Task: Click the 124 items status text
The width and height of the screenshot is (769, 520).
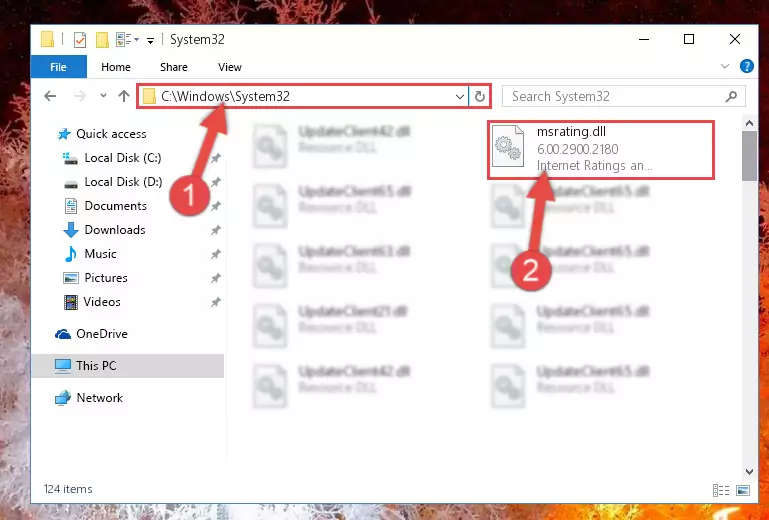Action: point(68,489)
